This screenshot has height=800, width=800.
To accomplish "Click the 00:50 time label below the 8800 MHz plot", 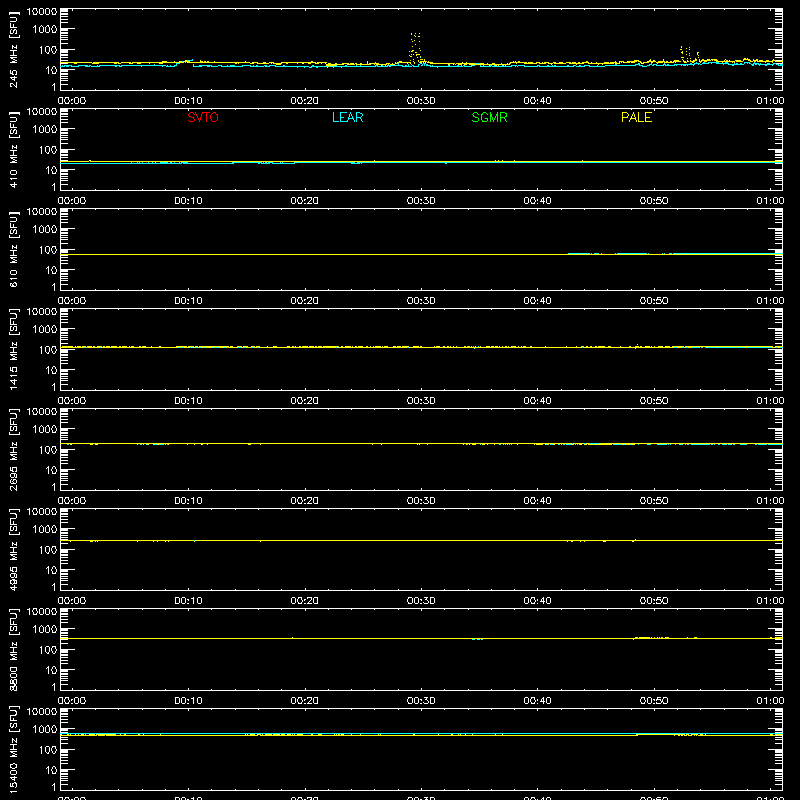I will pos(654,701).
